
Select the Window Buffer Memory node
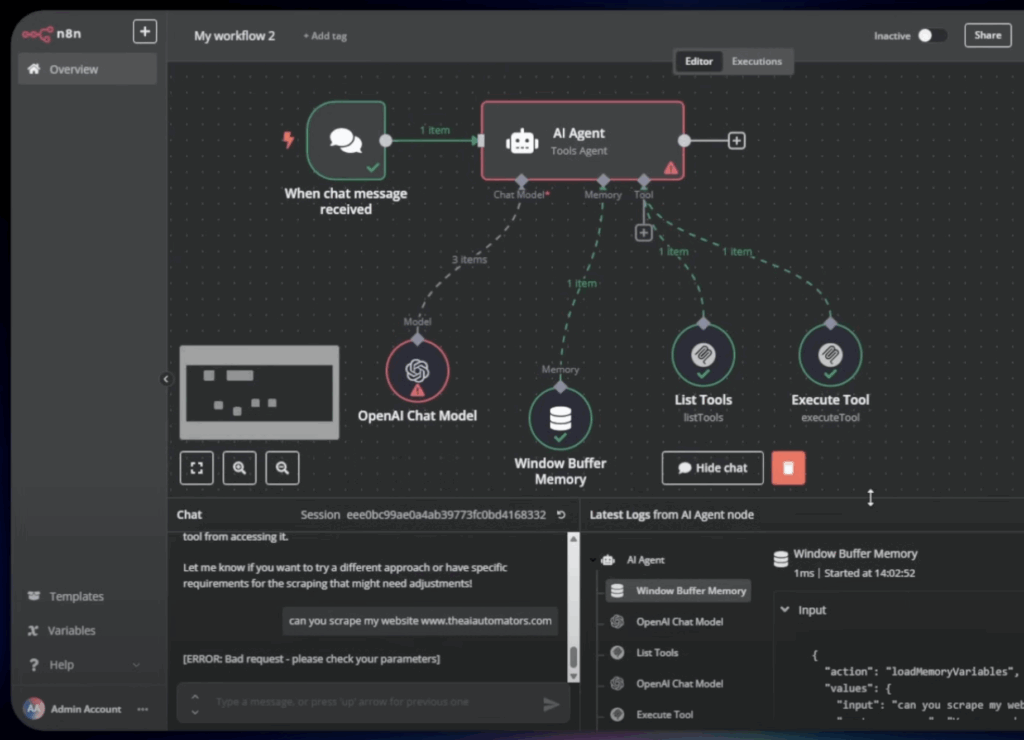(560, 419)
